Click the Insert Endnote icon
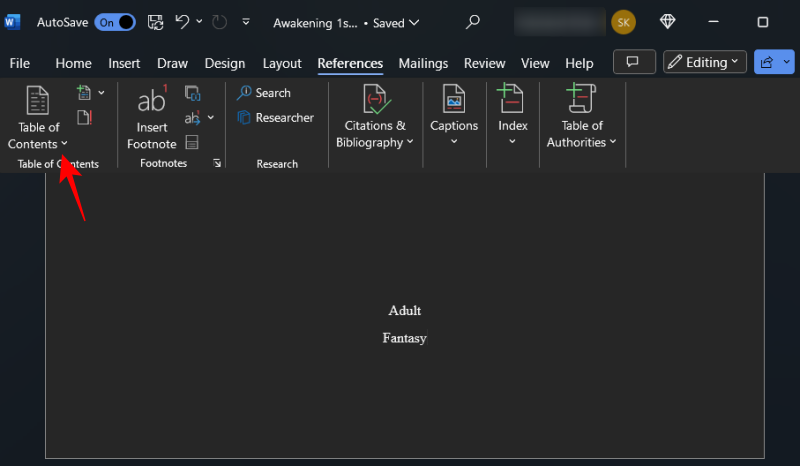Screen dimensions: 800x466 point(193,94)
